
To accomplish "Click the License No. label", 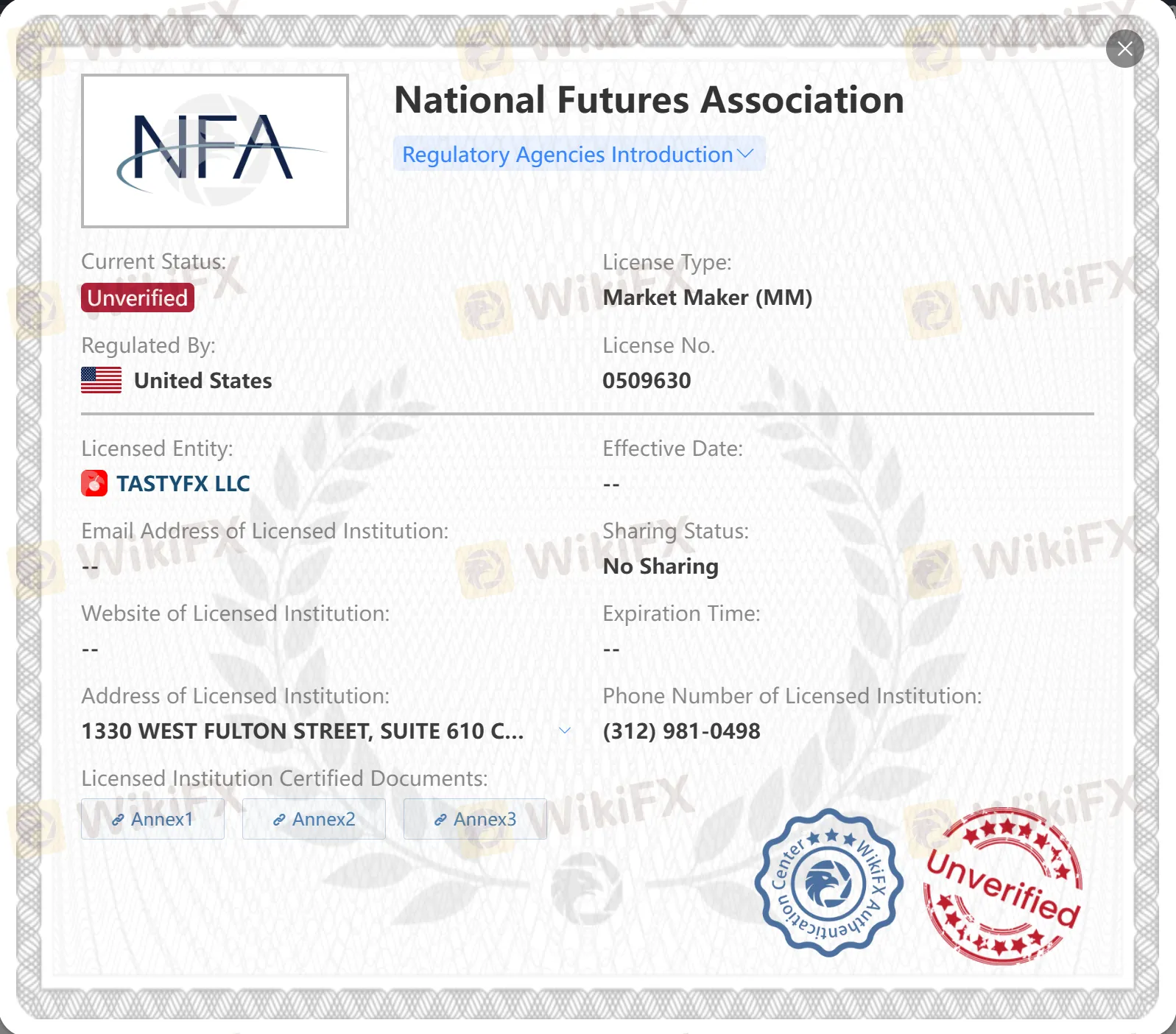I will (x=658, y=345).
